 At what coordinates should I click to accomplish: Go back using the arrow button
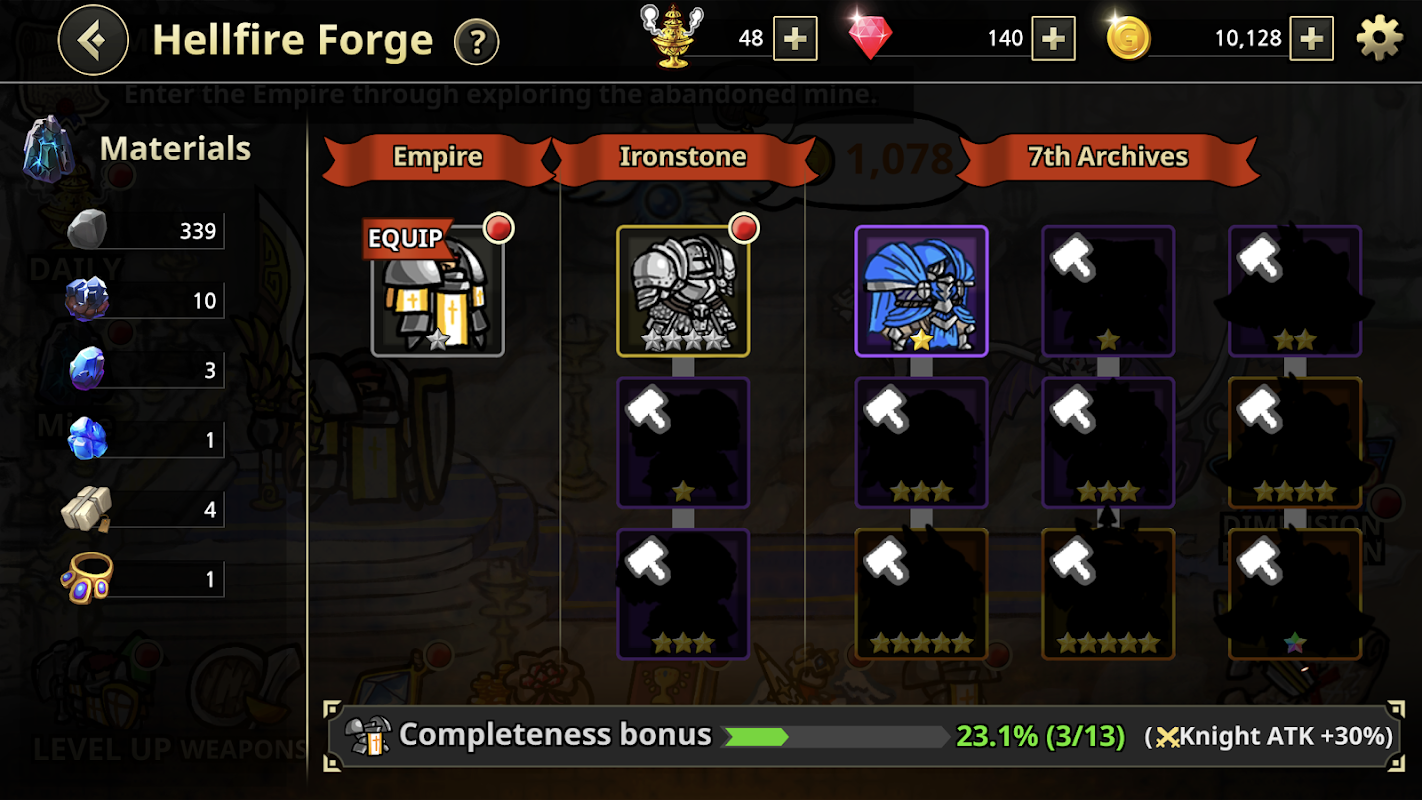(x=93, y=41)
